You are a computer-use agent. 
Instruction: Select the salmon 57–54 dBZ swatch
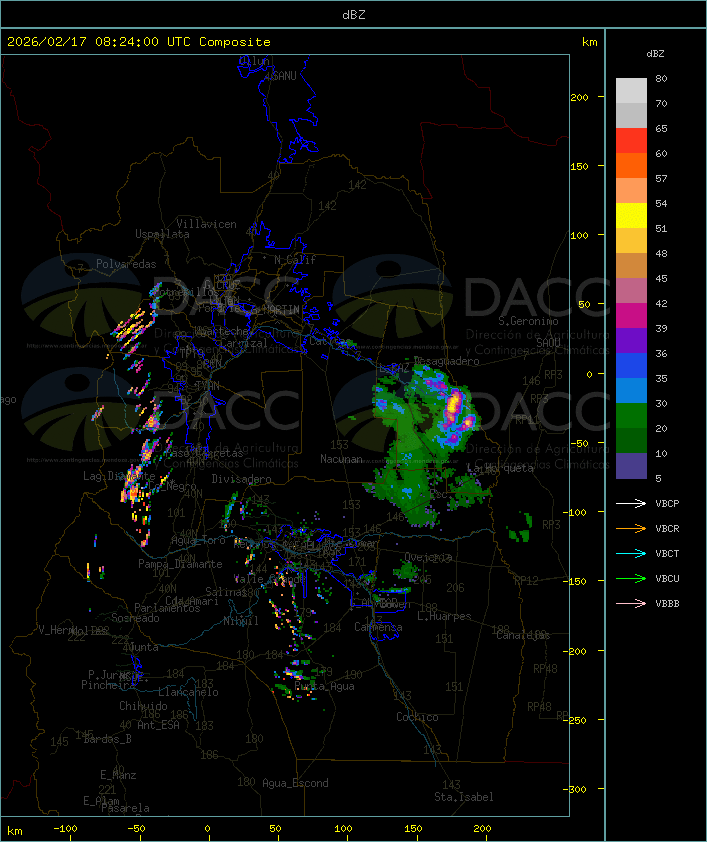pyautogui.click(x=631, y=191)
